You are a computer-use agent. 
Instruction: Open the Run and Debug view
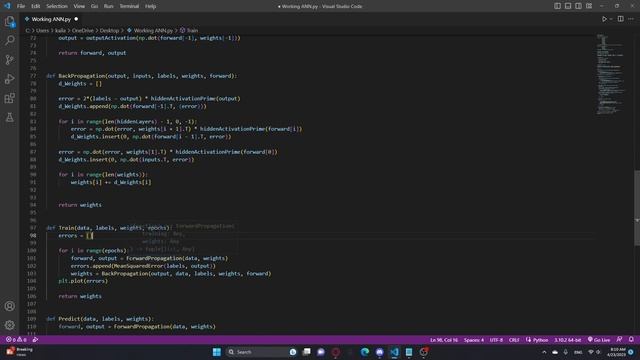(9, 79)
